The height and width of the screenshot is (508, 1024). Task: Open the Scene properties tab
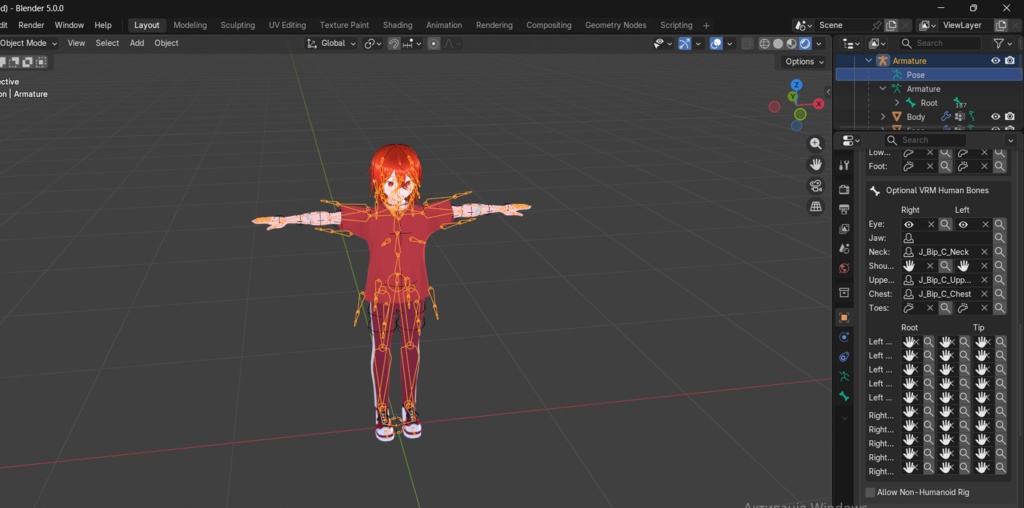[844, 249]
